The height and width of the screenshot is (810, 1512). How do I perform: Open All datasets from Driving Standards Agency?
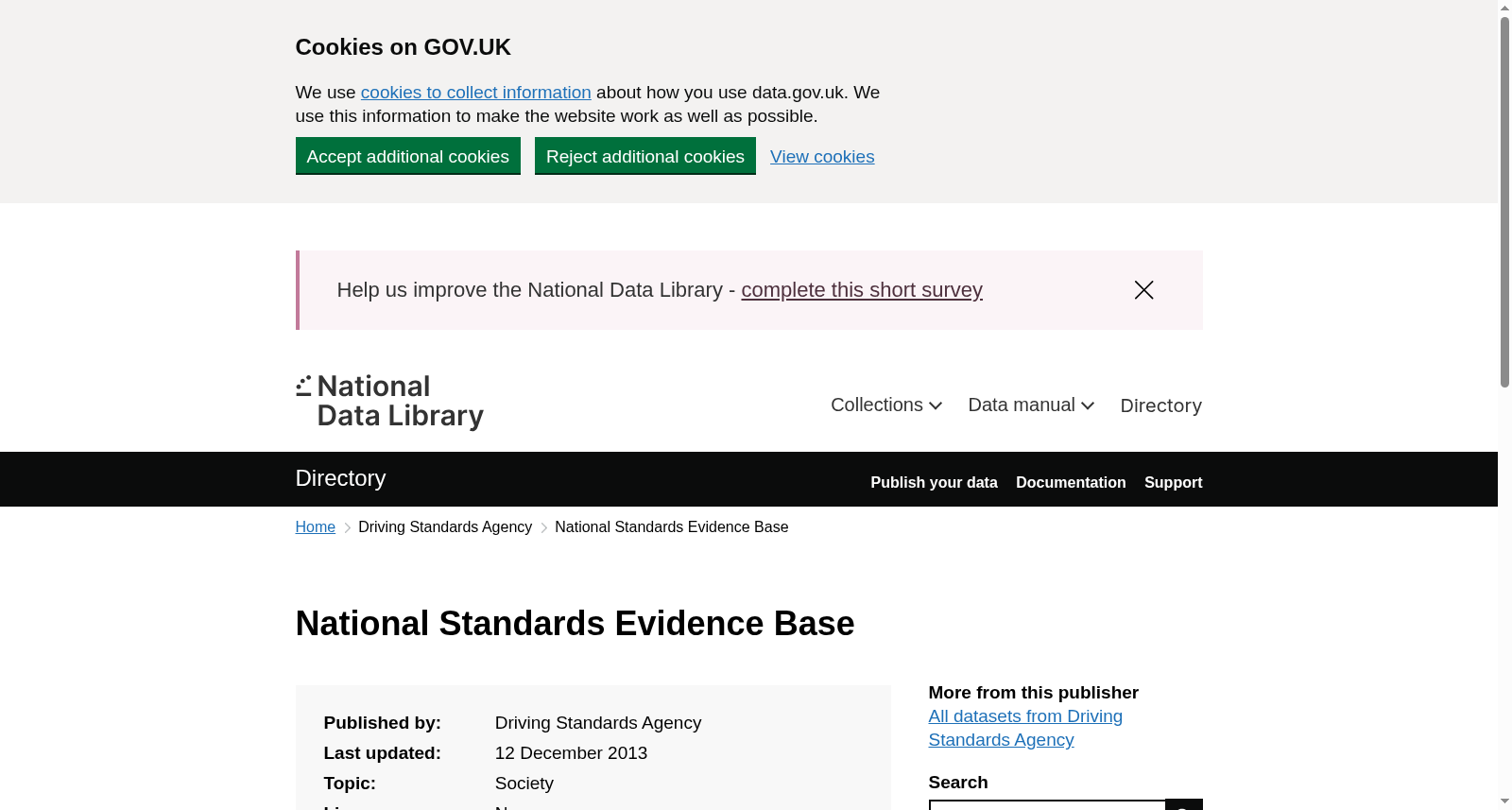[1025, 728]
